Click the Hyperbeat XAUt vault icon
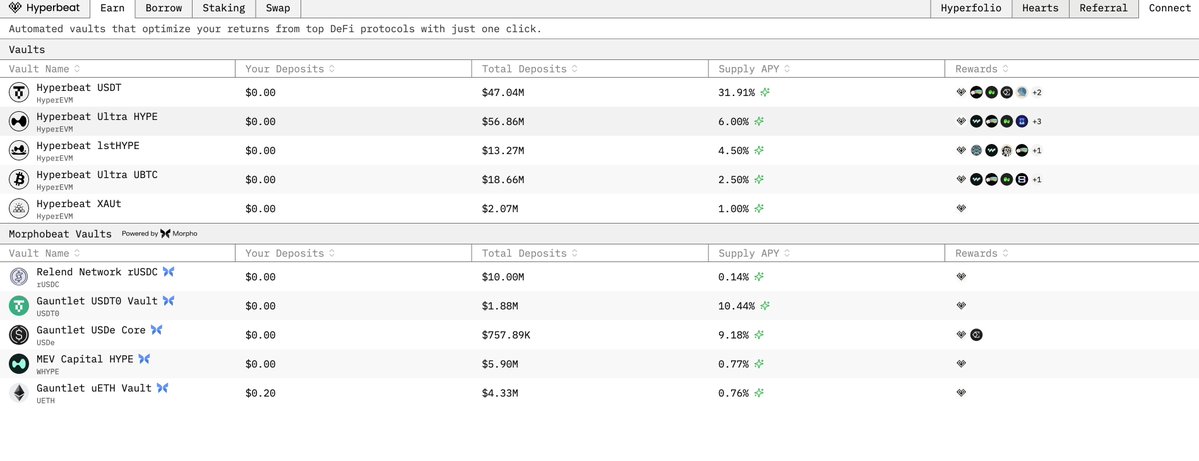The width and height of the screenshot is (1199, 461). (x=18, y=209)
